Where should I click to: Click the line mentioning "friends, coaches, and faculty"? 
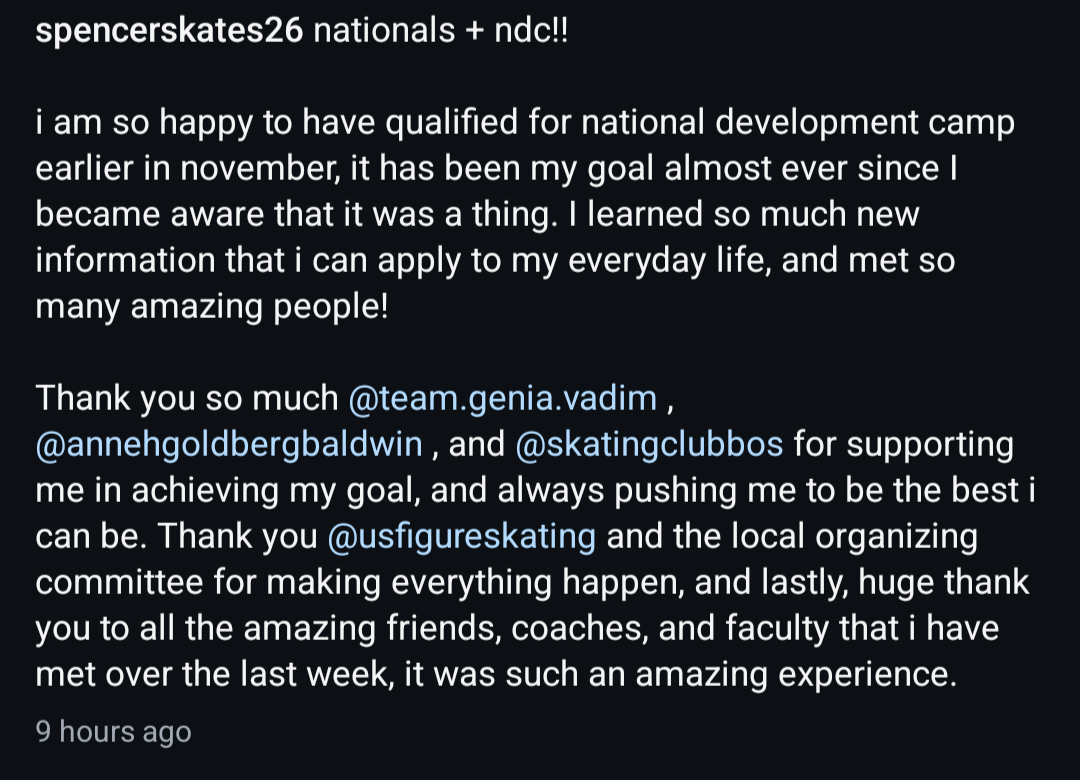(517, 628)
